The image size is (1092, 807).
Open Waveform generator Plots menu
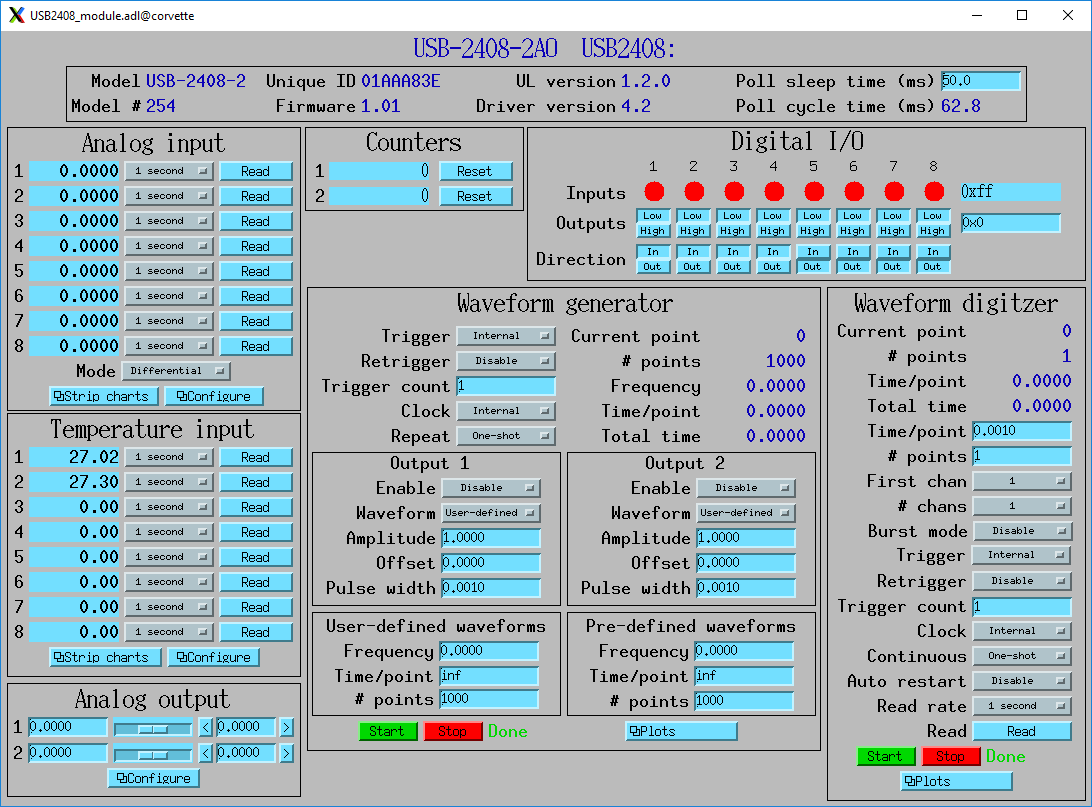click(681, 731)
